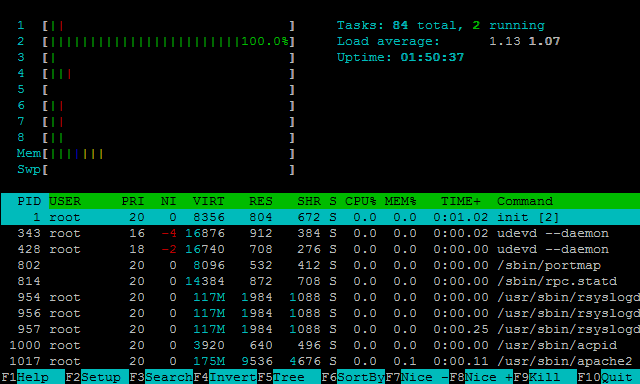Select rsyslogd row with PID 957
This screenshot has width=640, height=384.
(x=320, y=329)
